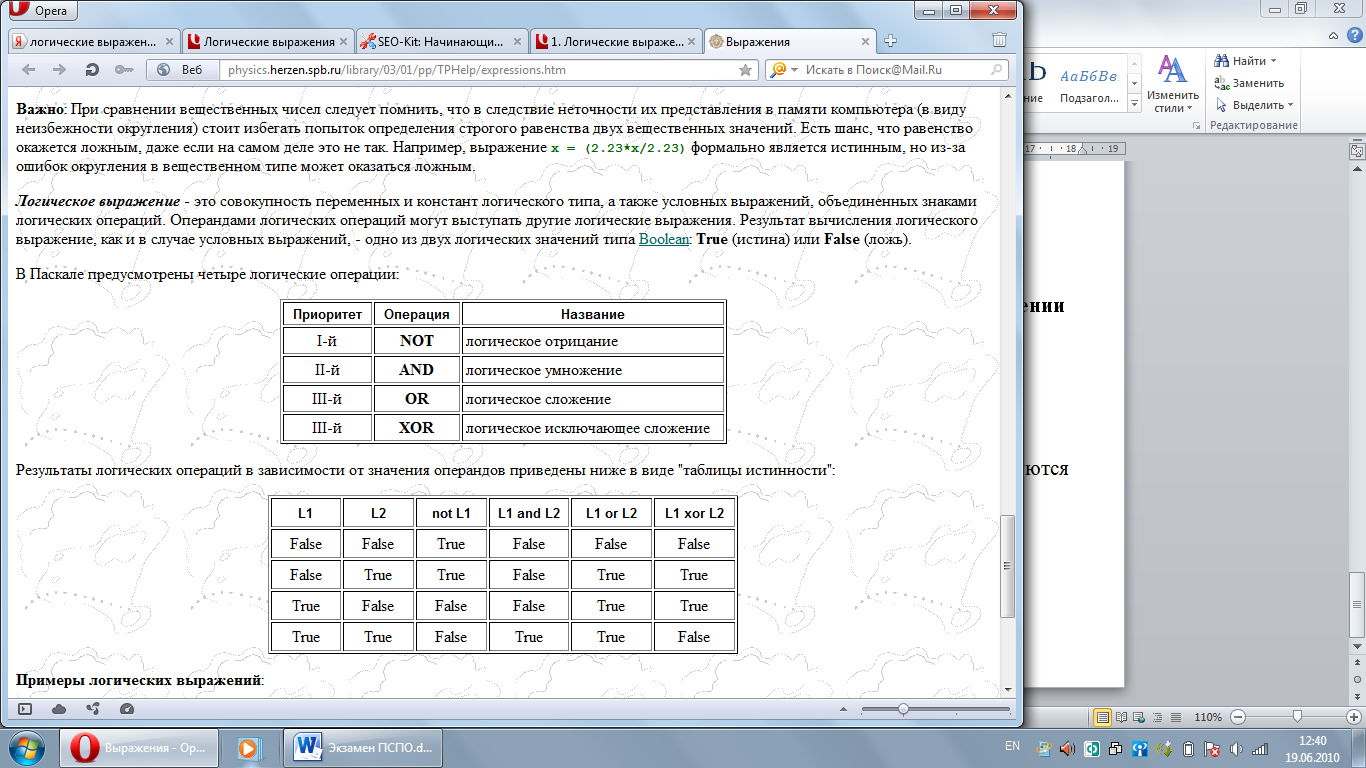Switch to the 'SEO-Kit: Начинающи...' tab

442,42
